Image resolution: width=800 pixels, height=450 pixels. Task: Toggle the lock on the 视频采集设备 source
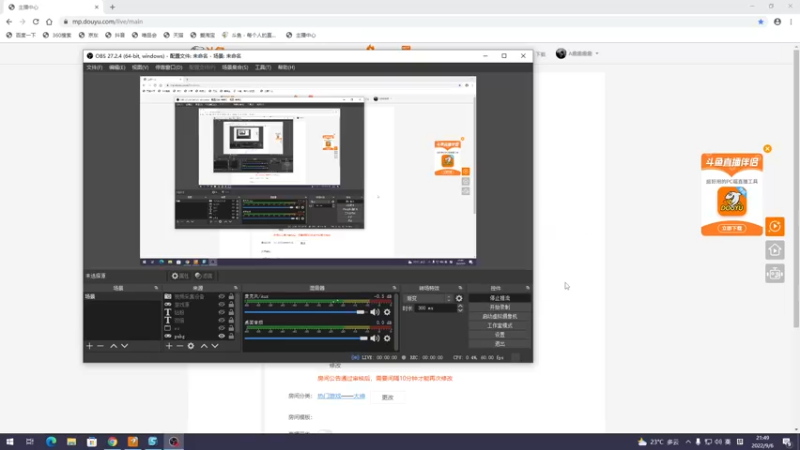click(x=231, y=296)
